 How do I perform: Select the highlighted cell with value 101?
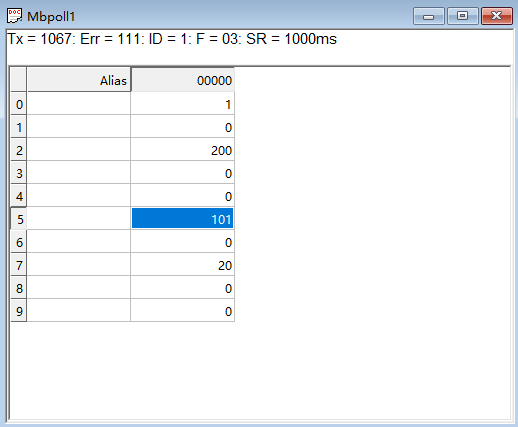point(182,219)
